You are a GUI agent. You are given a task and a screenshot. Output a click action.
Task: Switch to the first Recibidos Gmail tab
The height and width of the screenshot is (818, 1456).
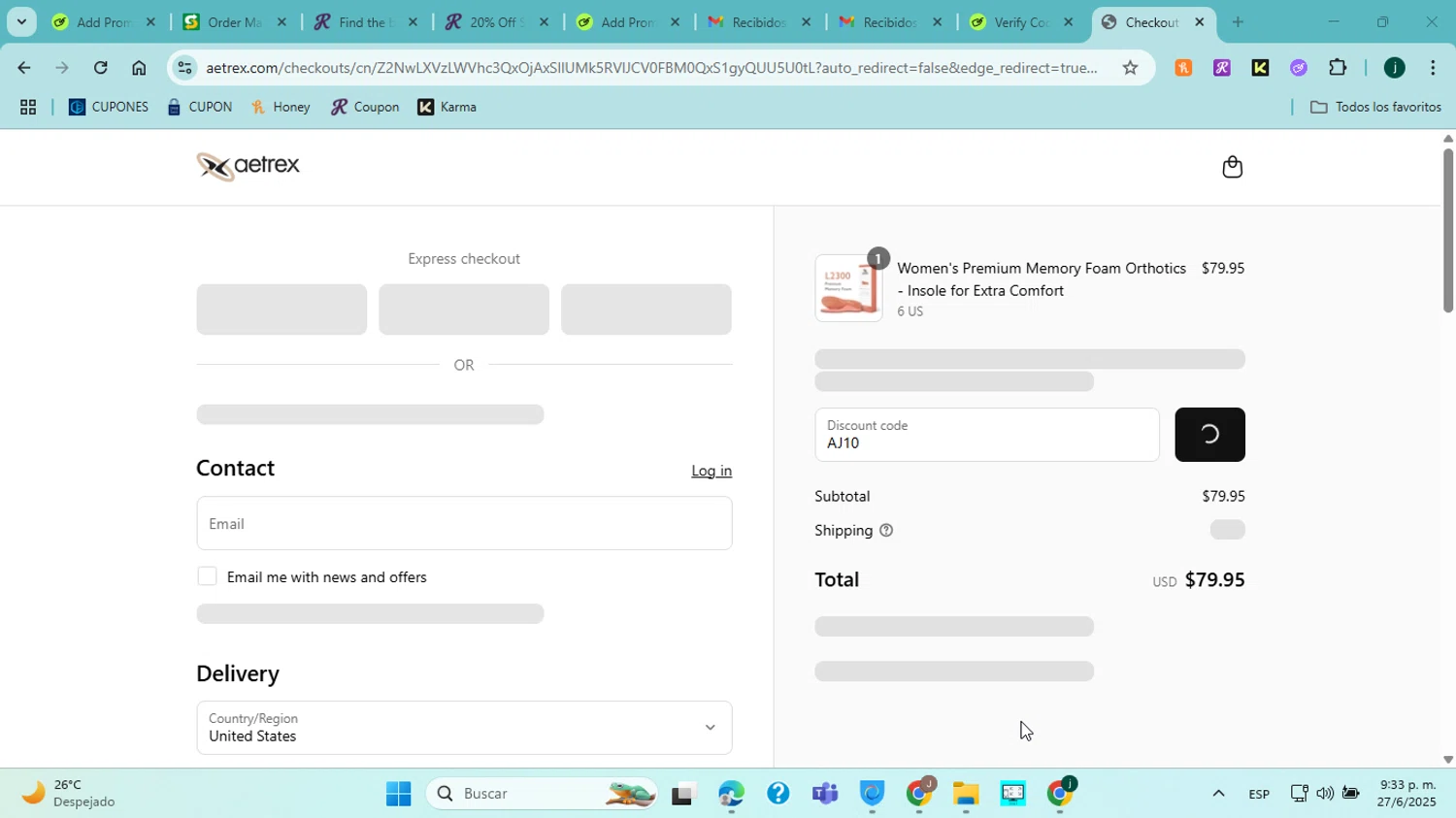(x=759, y=21)
